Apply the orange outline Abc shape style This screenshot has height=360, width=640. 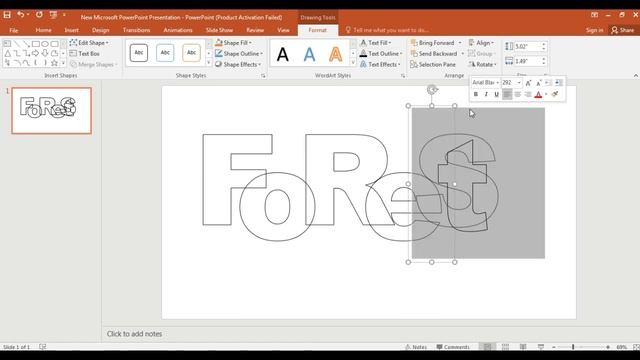tap(191, 53)
